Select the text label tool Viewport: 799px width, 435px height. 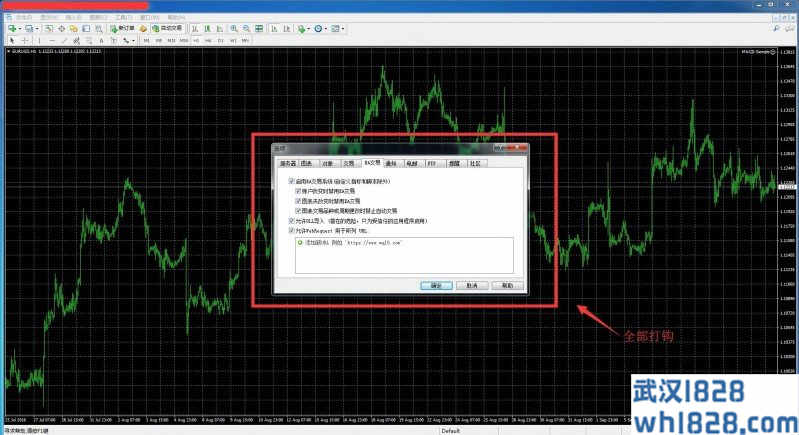point(113,40)
